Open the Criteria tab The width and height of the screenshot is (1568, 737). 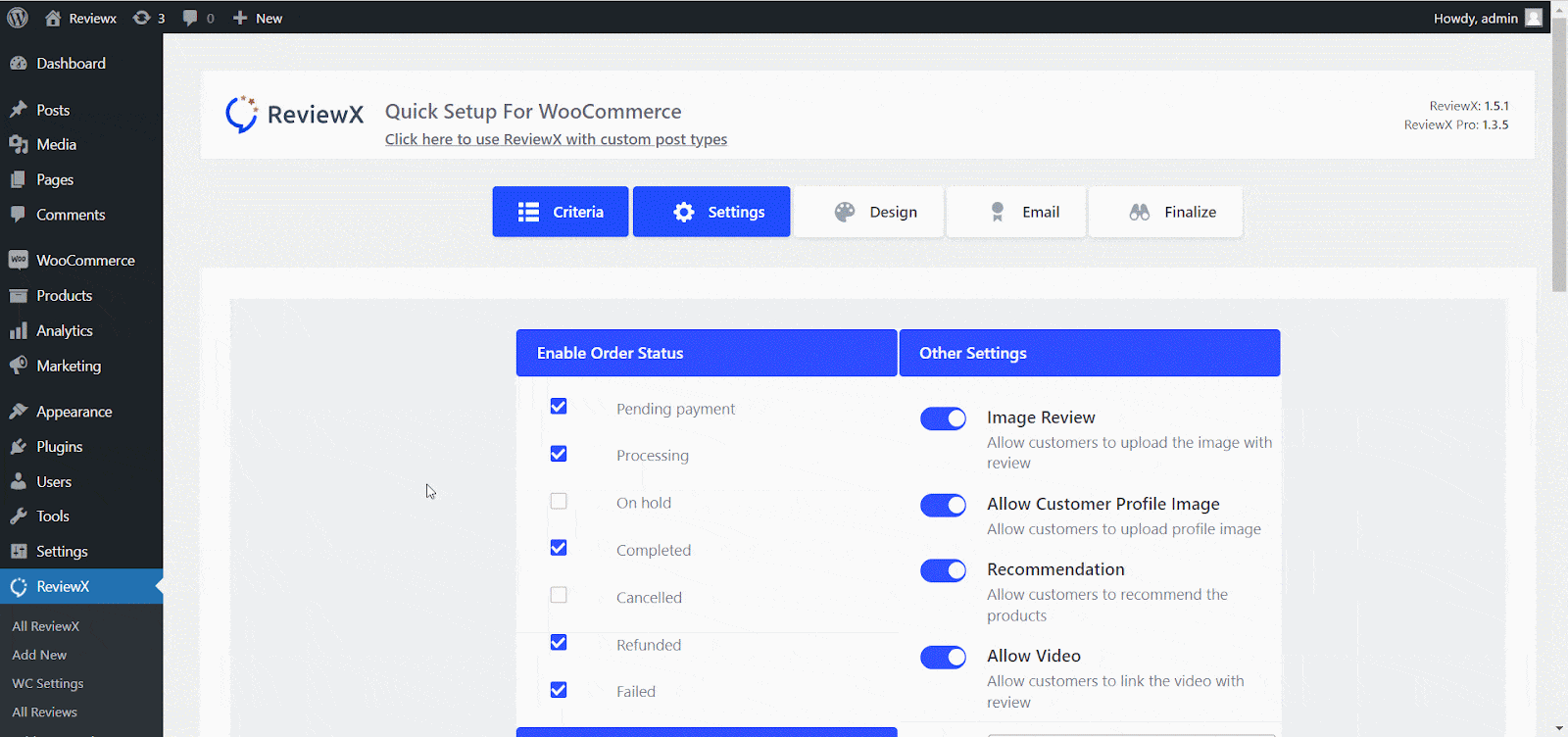click(x=561, y=212)
